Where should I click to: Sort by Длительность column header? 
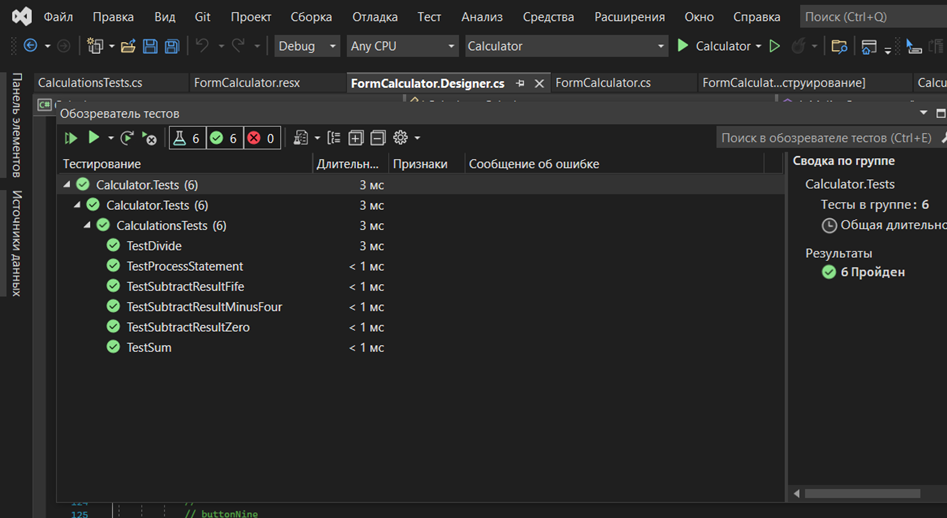(350, 164)
